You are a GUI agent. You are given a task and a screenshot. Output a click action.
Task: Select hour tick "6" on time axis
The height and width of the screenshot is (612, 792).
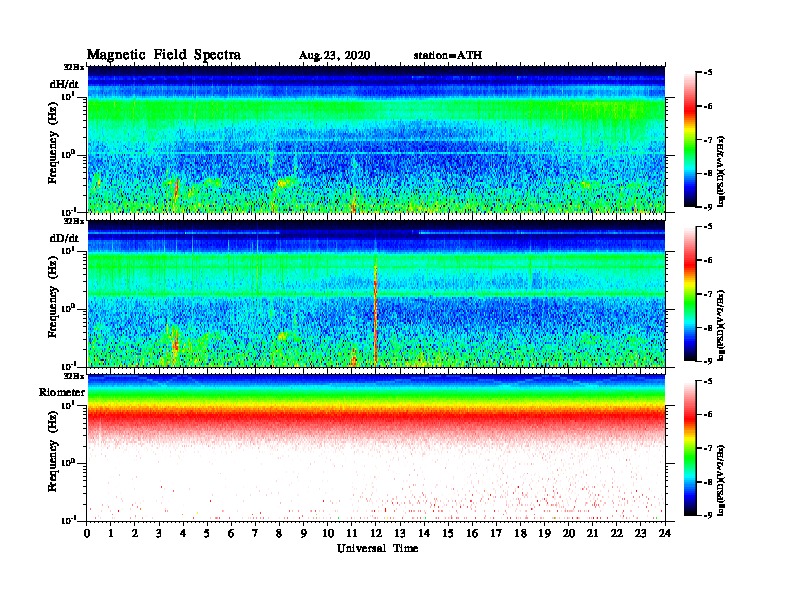(231, 534)
